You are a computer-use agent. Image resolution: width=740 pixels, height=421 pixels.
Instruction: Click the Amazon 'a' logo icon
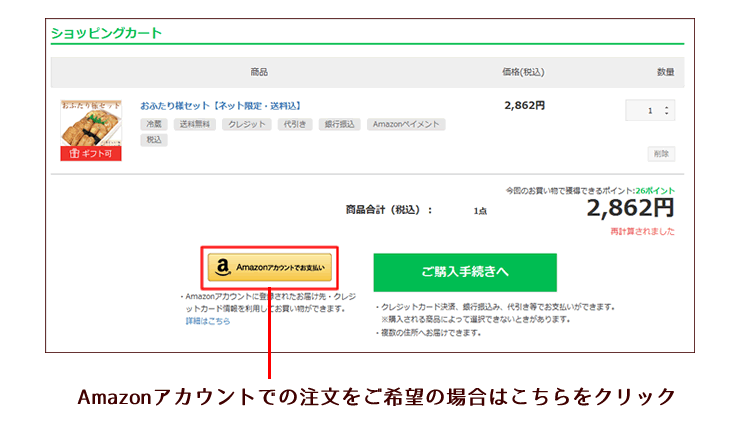point(221,268)
